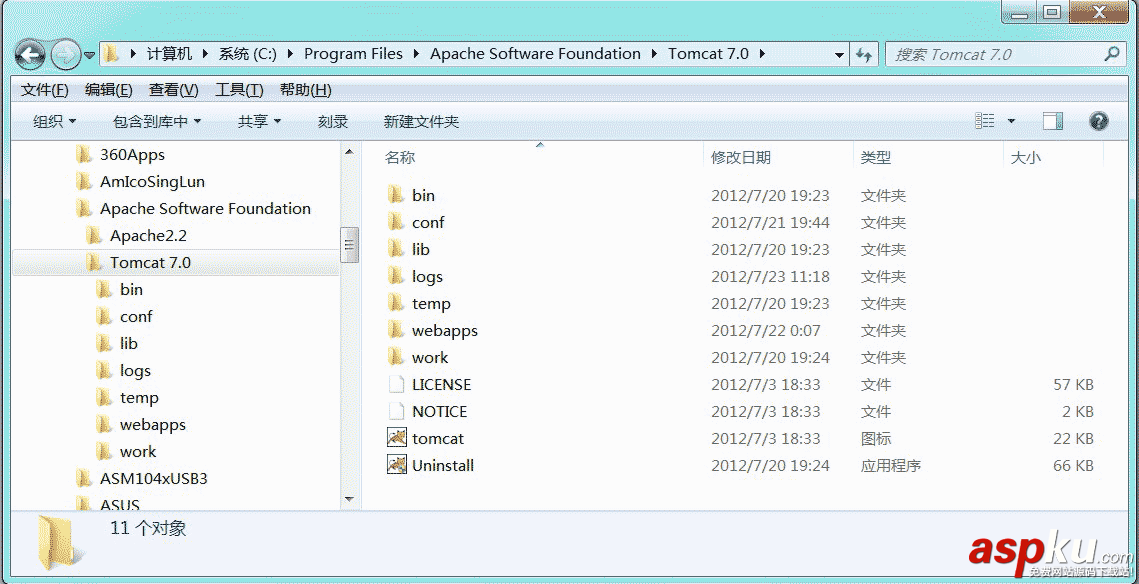Select the conf folder icon in file list
Viewport: 1139px width, 584px height.
(x=396, y=222)
